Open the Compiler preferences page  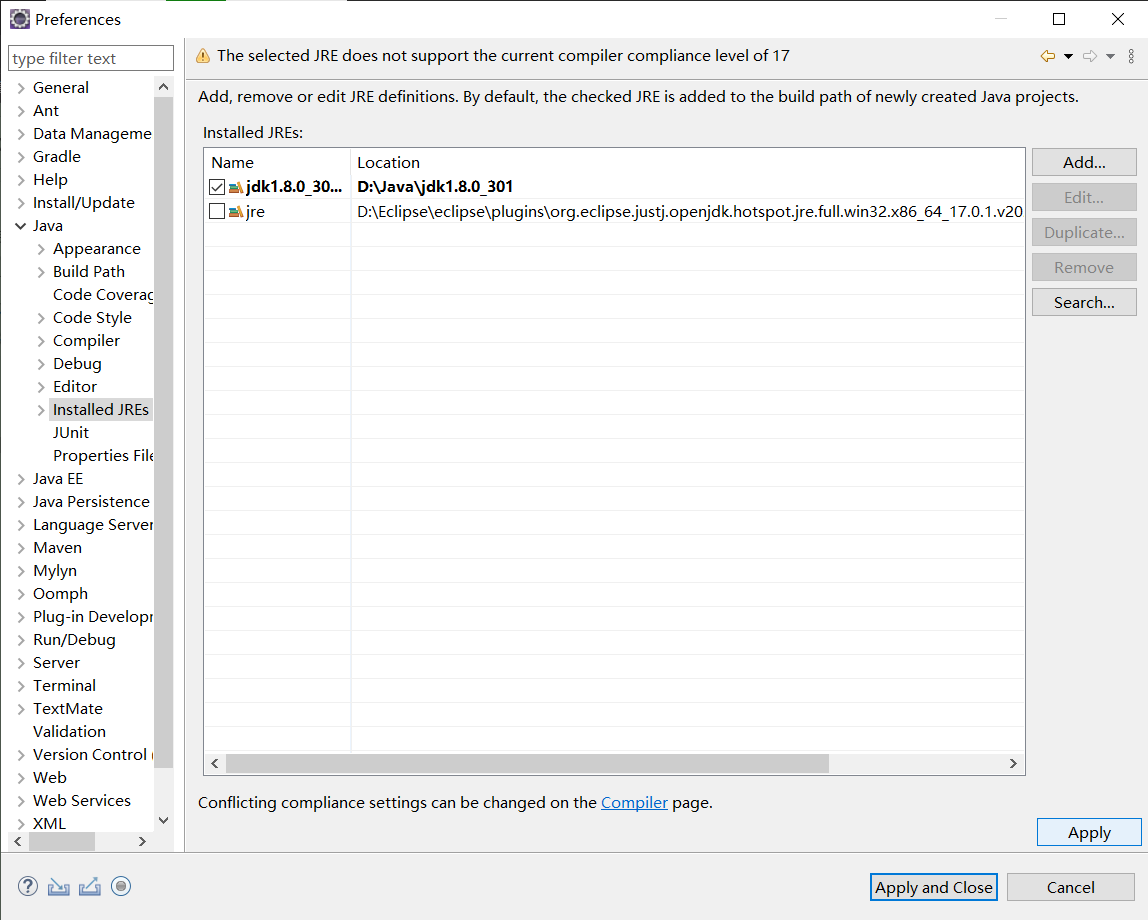tap(86, 340)
